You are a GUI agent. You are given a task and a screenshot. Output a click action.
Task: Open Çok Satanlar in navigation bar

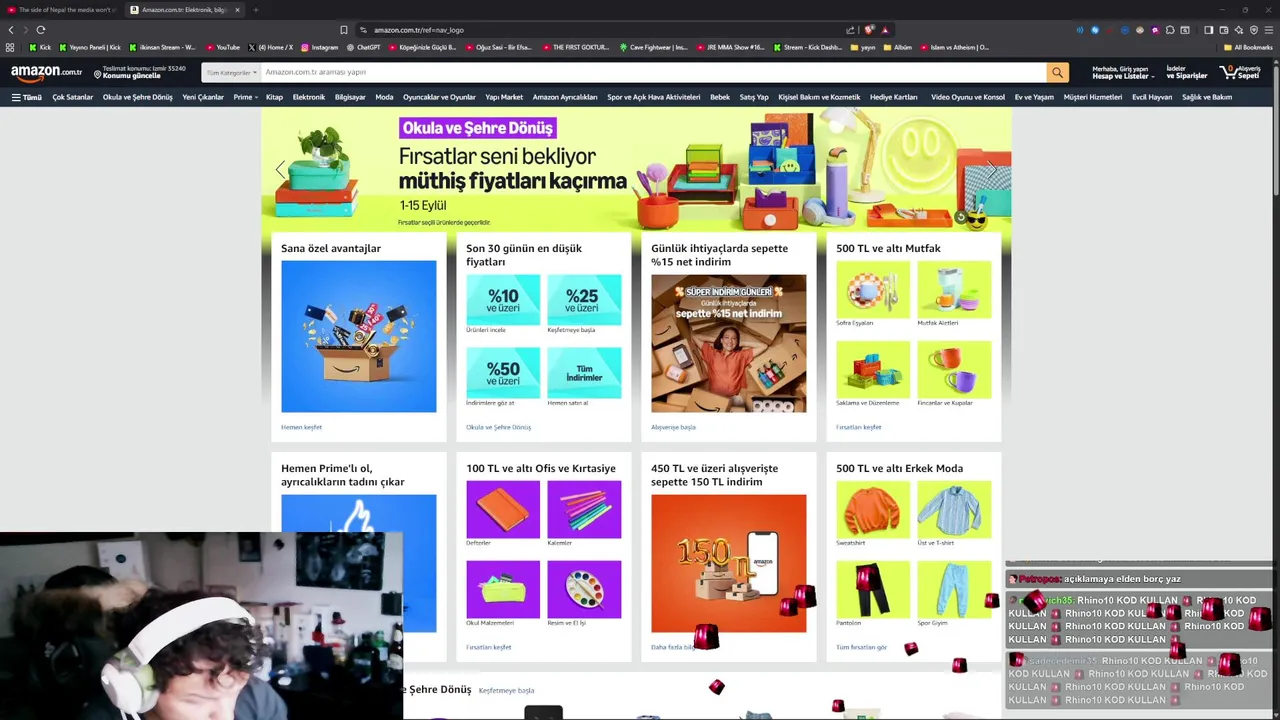[73, 97]
